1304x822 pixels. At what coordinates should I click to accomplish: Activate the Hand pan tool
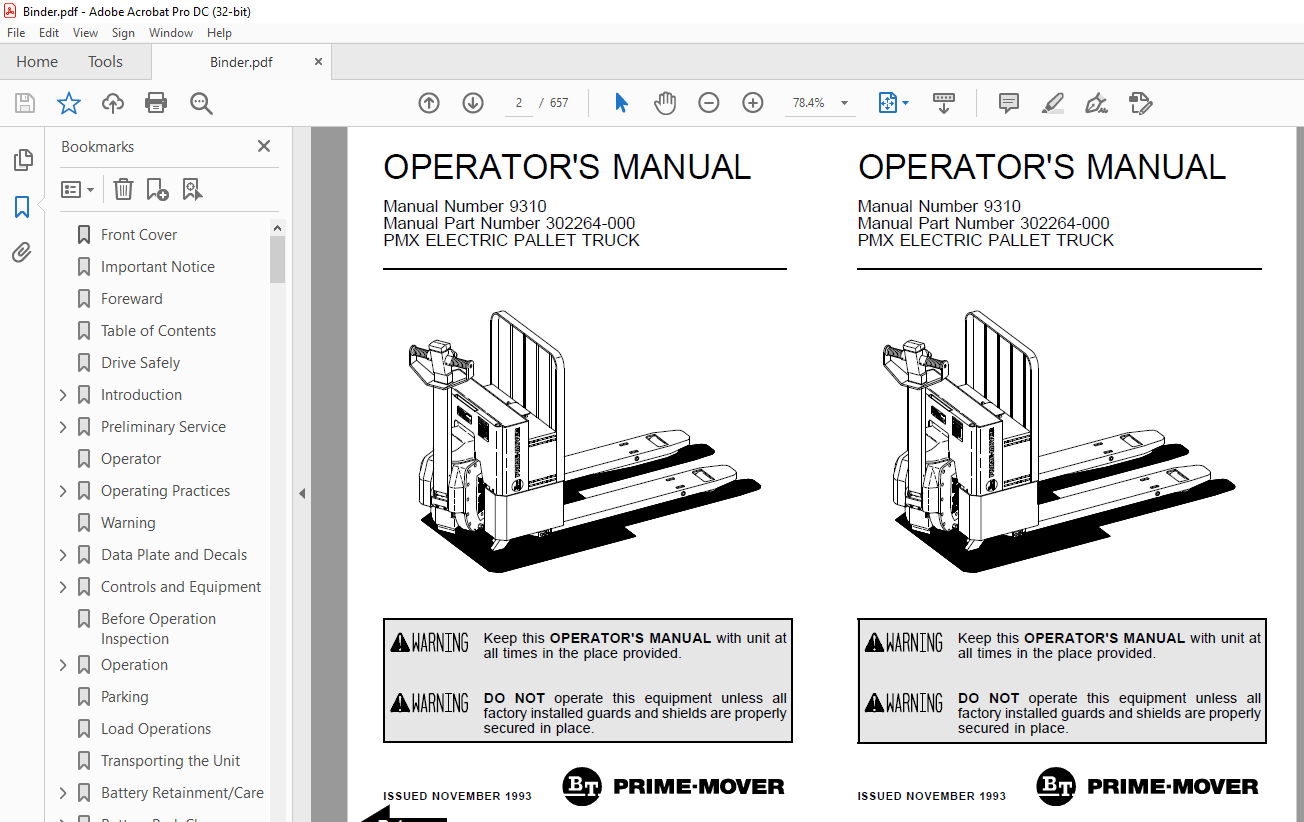[665, 103]
